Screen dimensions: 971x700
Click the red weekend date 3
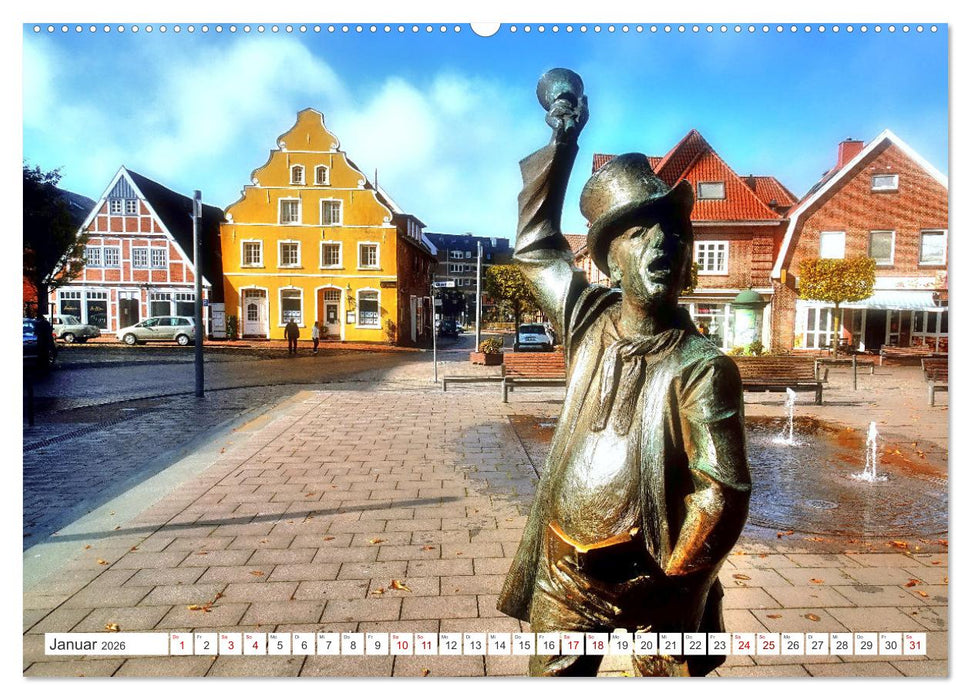point(229,645)
